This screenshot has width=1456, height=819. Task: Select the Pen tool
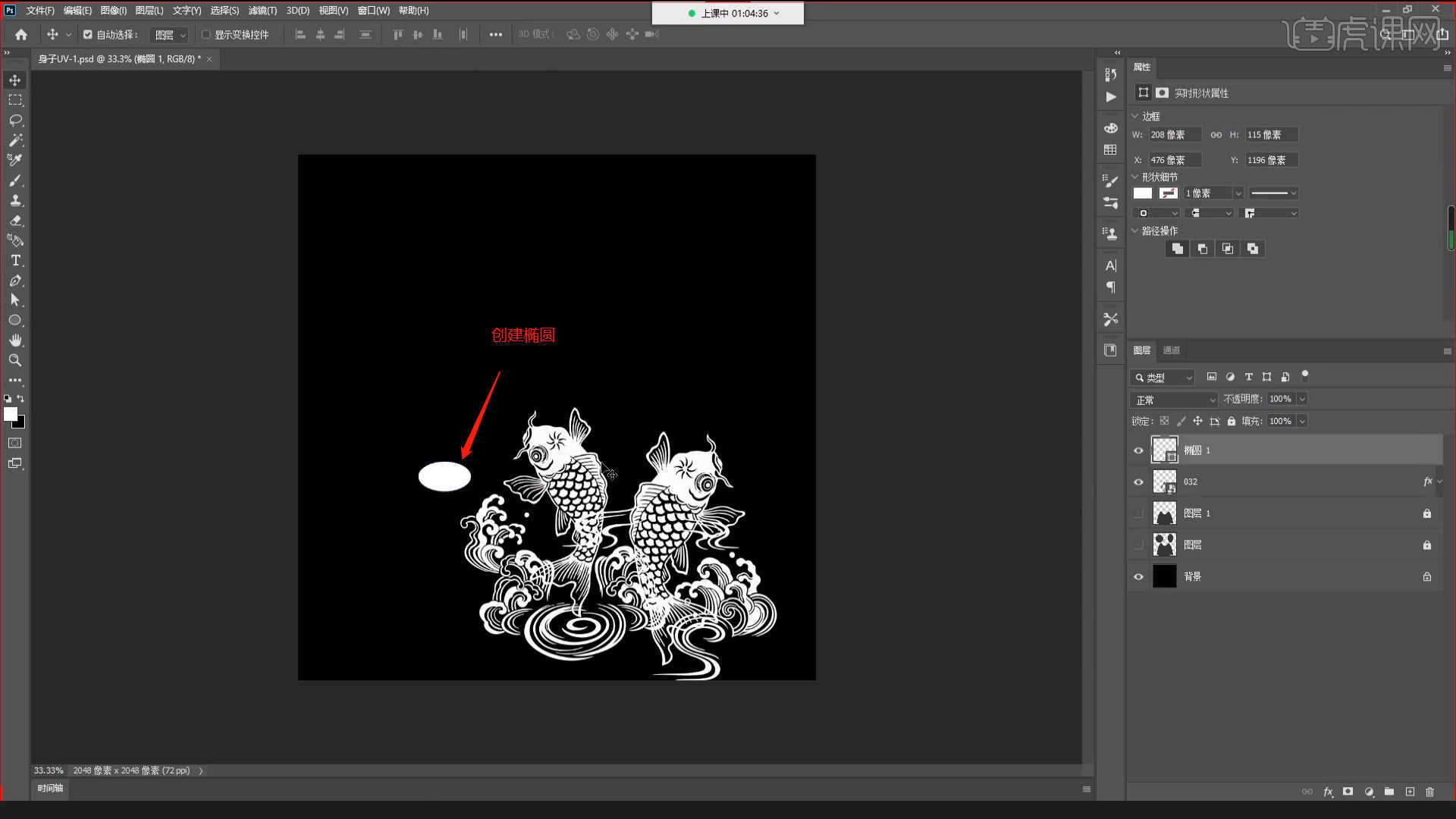pyautogui.click(x=15, y=281)
